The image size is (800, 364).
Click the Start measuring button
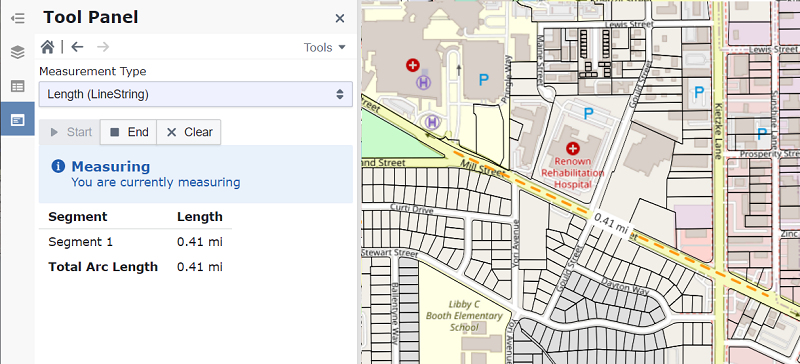click(x=70, y=132)
